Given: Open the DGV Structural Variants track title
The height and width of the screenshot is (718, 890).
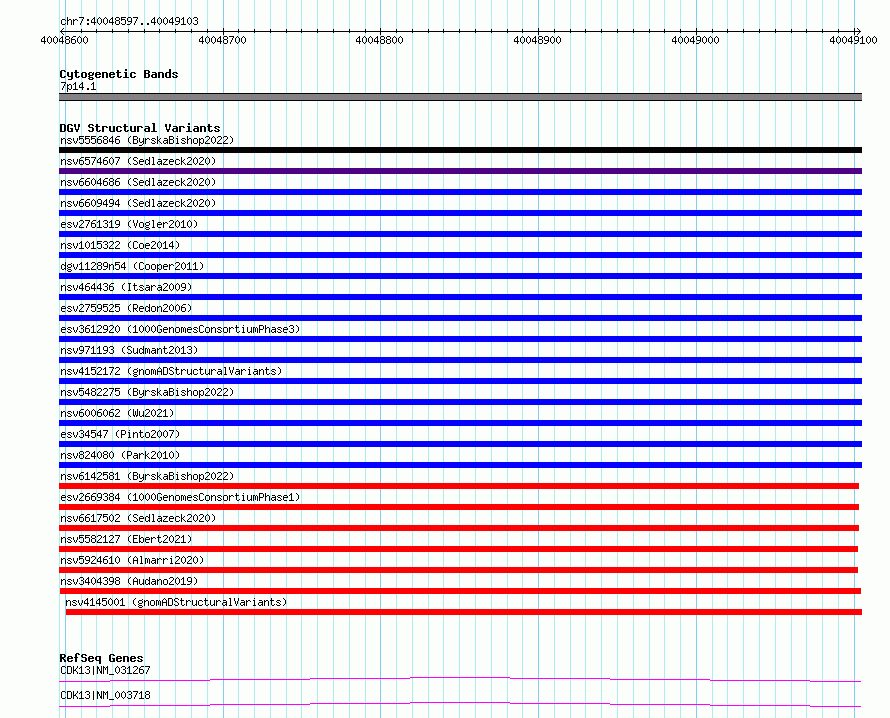Looking at the screenshot, I should tap(140, 128).
